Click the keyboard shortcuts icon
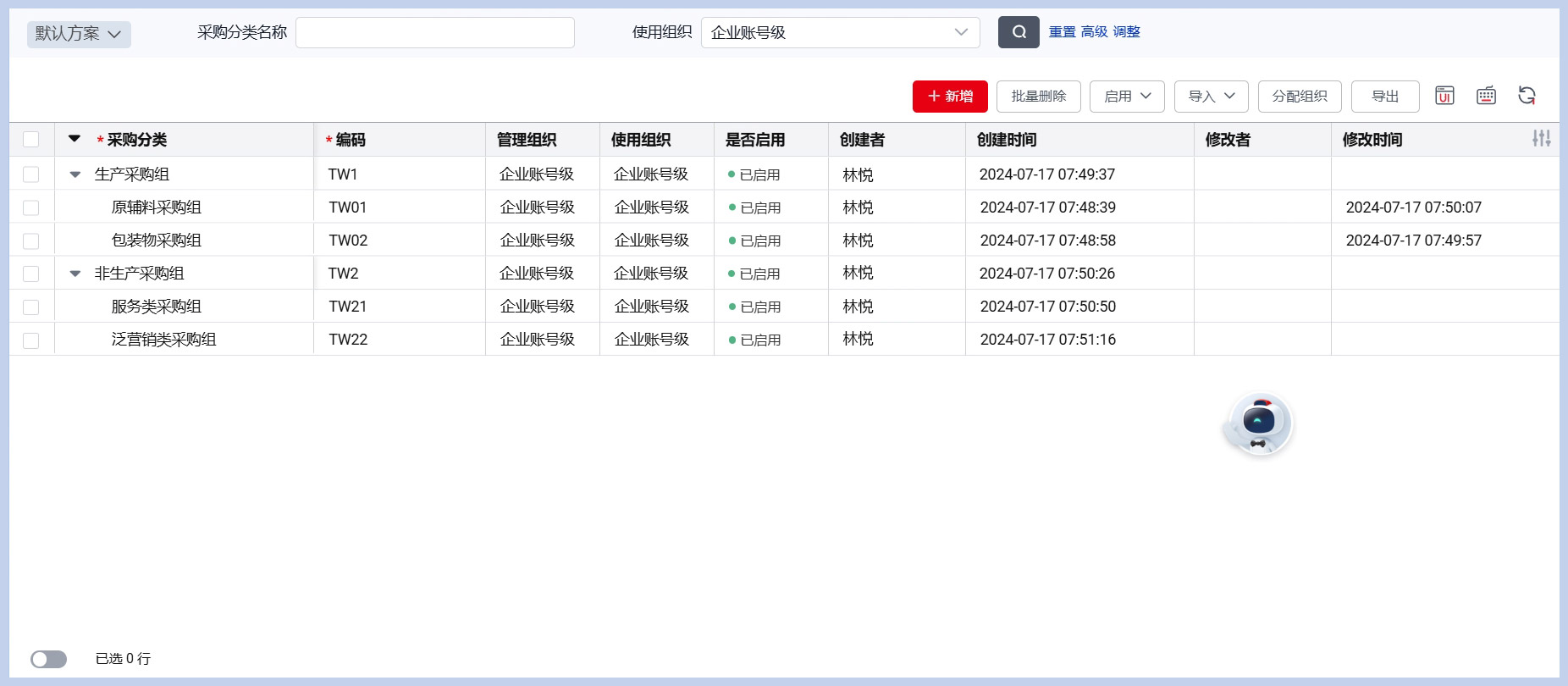 pyautogui.click(x=1486, y=96)
